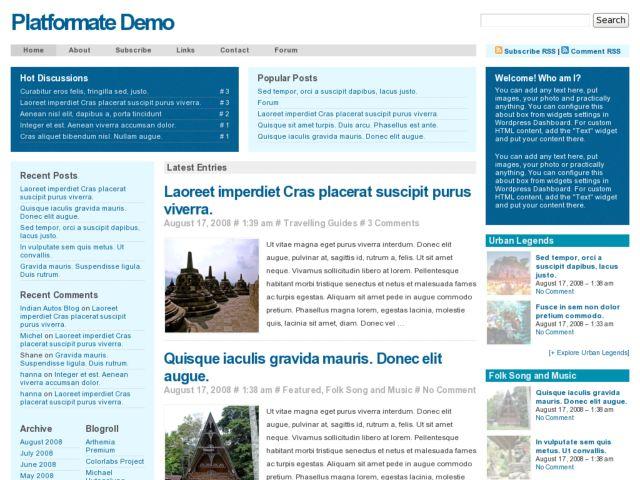Open the May 2008 archive
This screenshot has width=640, height=480.
37,476
